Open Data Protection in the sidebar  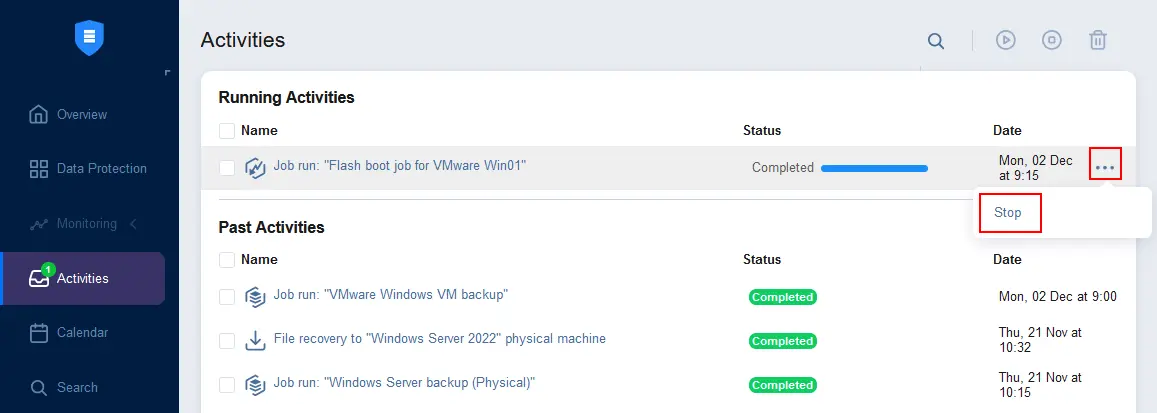click(102, 168)
